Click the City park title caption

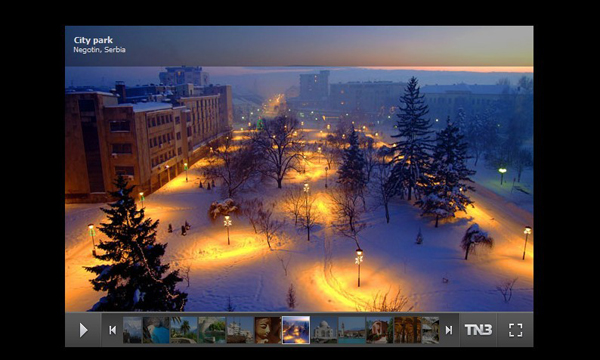[93, 40]
